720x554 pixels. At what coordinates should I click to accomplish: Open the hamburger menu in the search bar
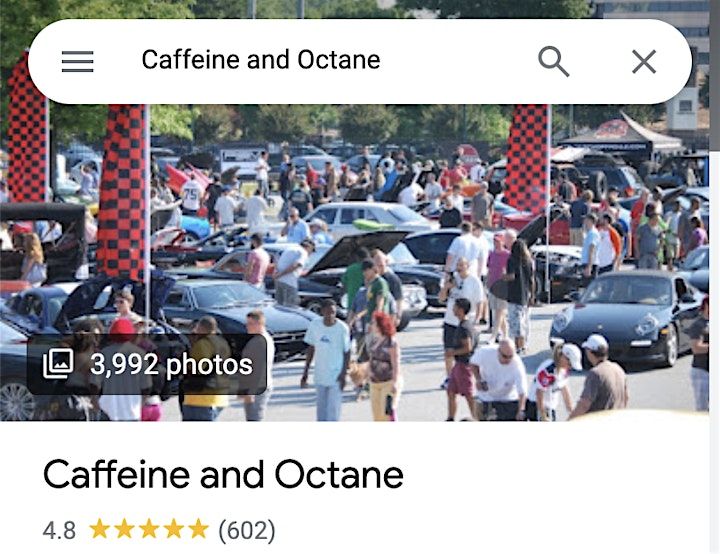[78, 62]
